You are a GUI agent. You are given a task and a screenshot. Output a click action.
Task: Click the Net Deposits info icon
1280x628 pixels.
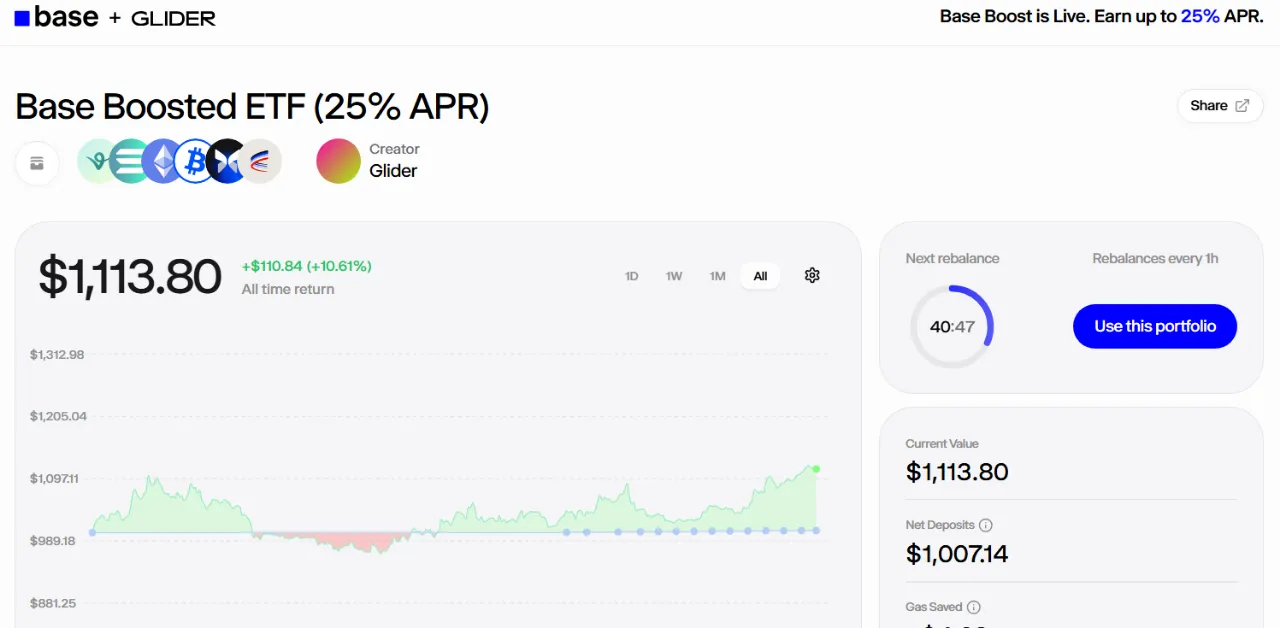(986, 525)
